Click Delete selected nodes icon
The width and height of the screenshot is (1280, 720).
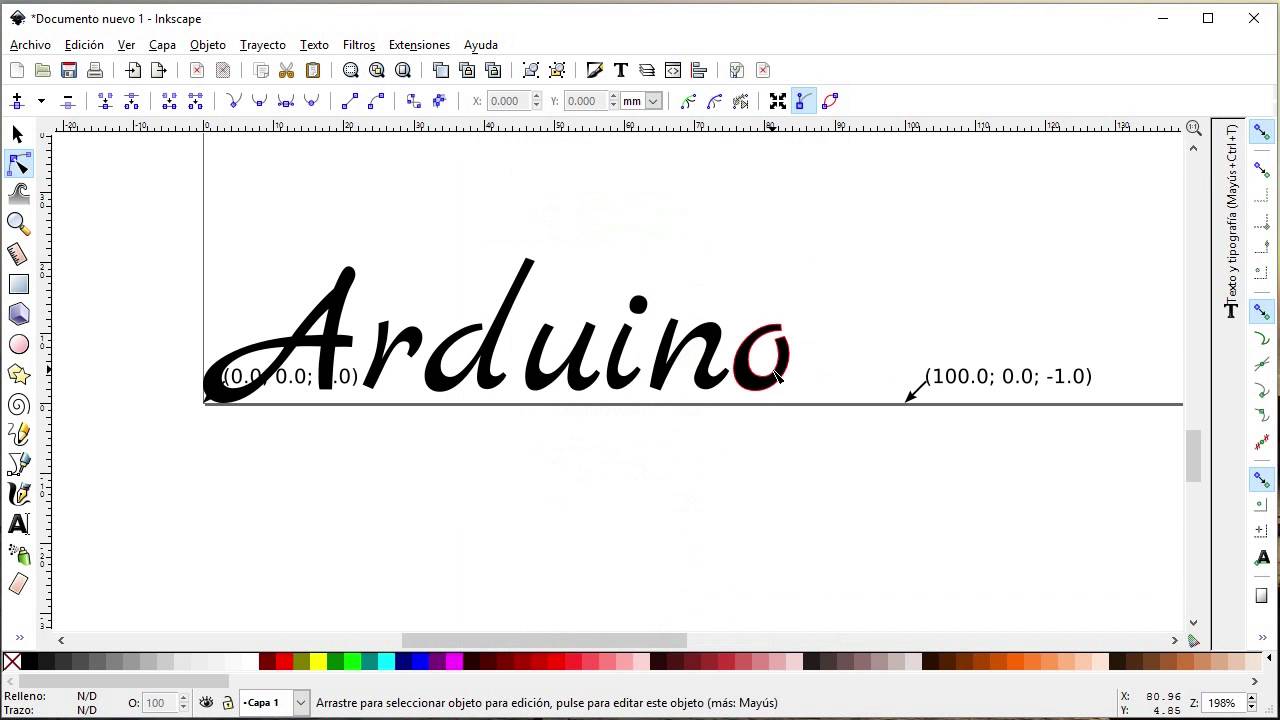[x=68, y=101]
